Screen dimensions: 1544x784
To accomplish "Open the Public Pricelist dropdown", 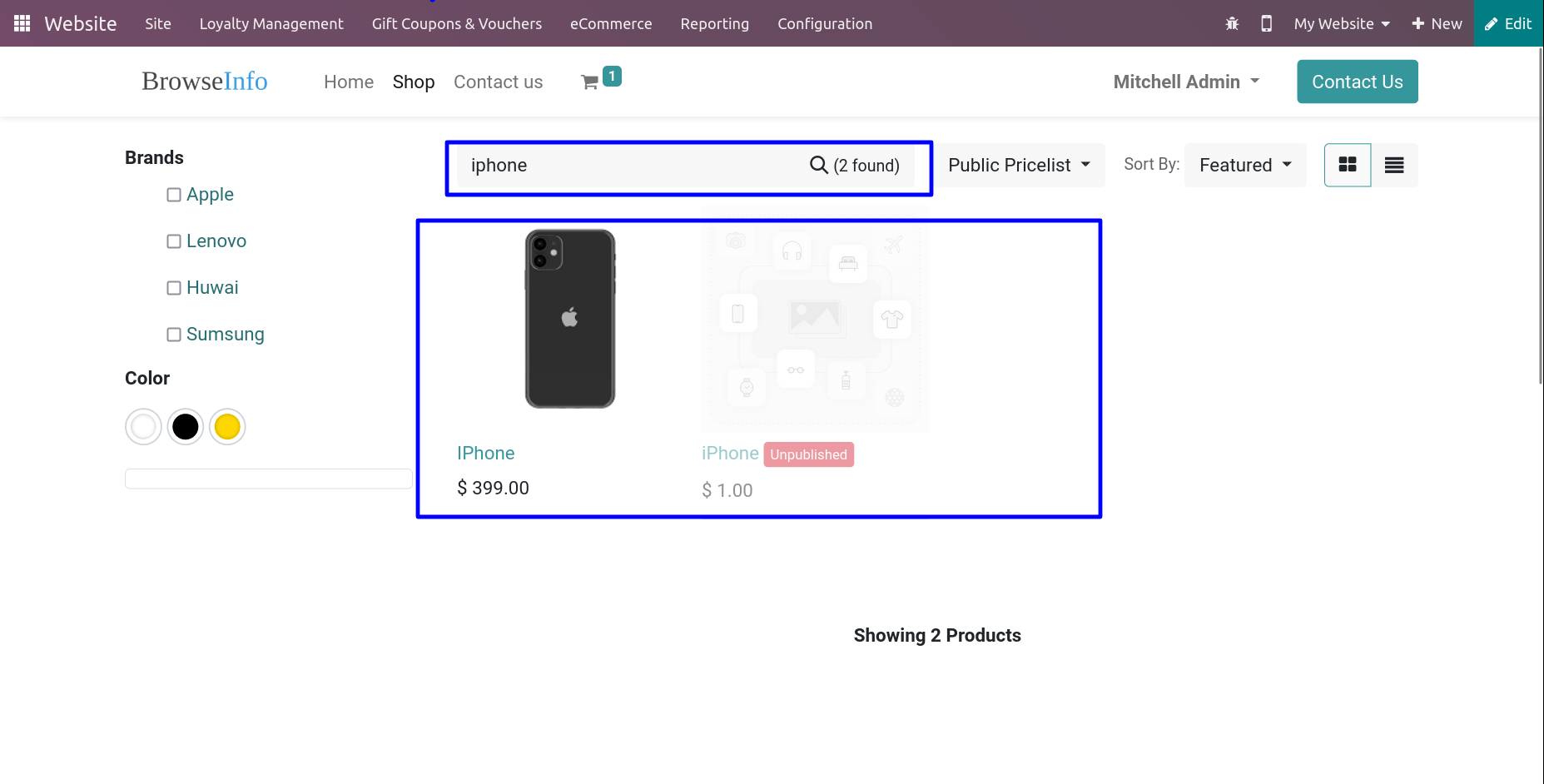I will (1019, 165).
